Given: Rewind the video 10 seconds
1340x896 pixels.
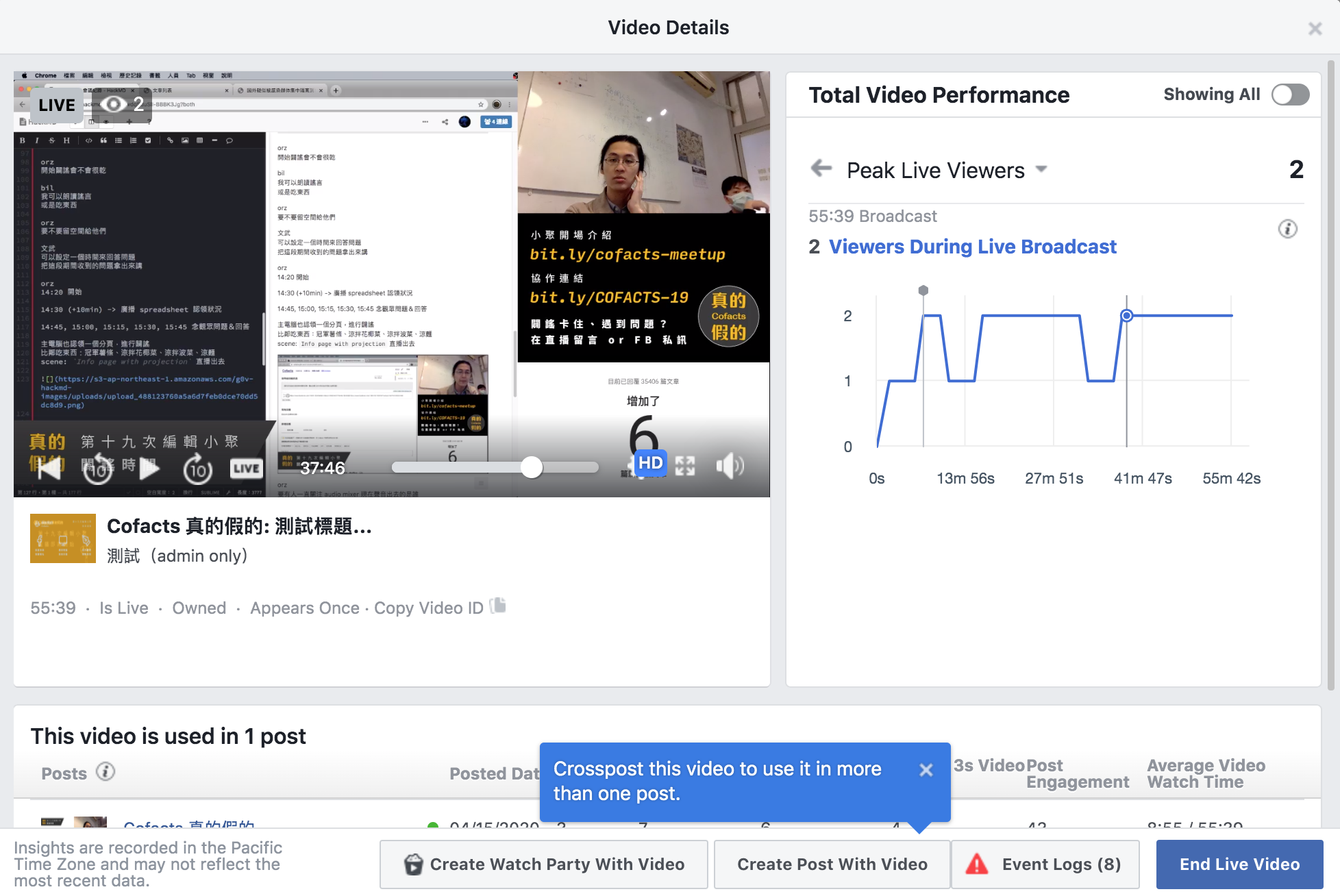Looking at the screenshot, I should tap(97, 469).
